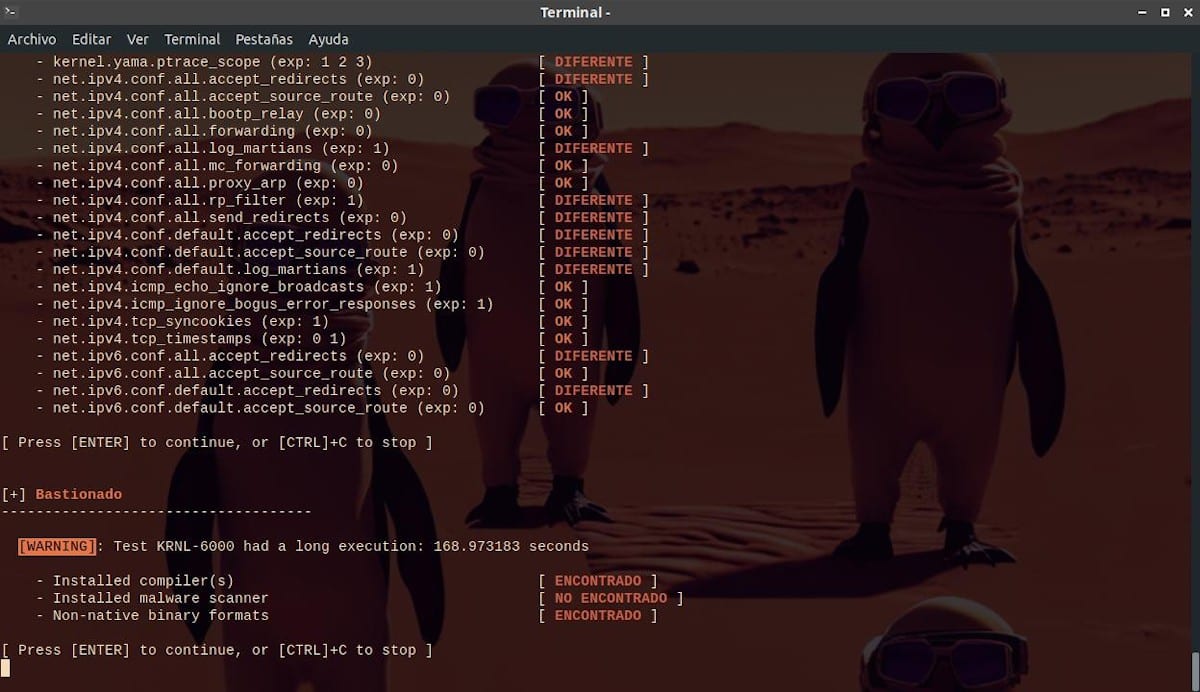
Task: Click the bottom Press ENTER to continue prompt
Action: point(217,650)
